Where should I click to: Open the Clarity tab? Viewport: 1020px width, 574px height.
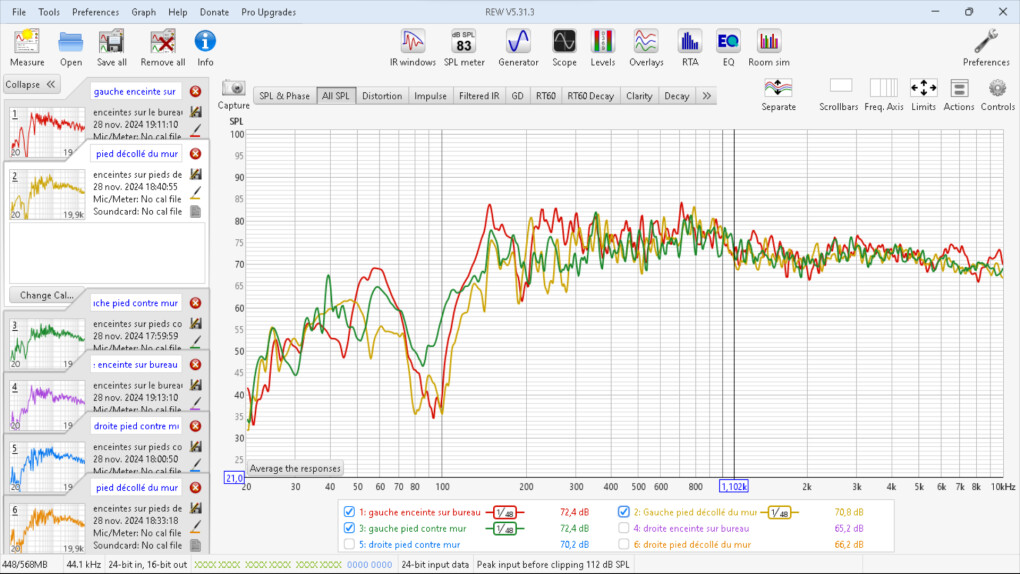[639, 96]
